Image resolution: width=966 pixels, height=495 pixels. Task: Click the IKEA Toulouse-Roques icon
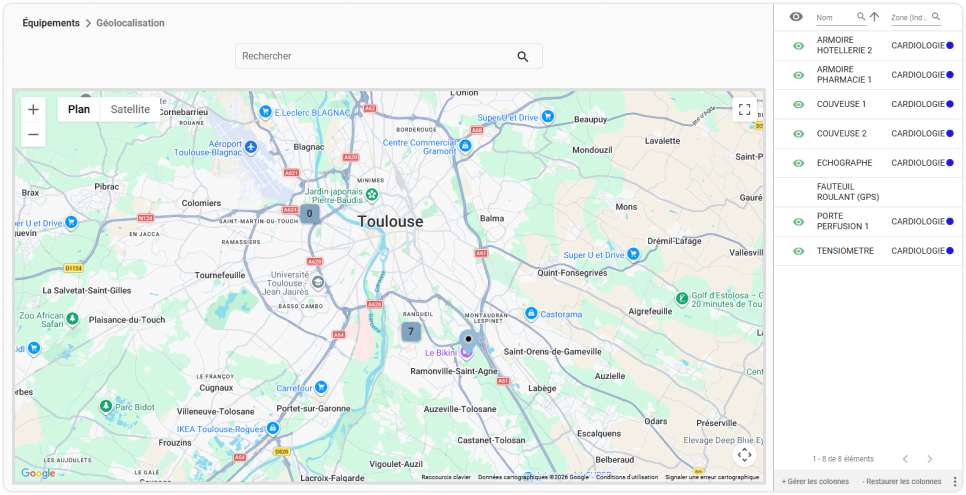coord(273,428)
